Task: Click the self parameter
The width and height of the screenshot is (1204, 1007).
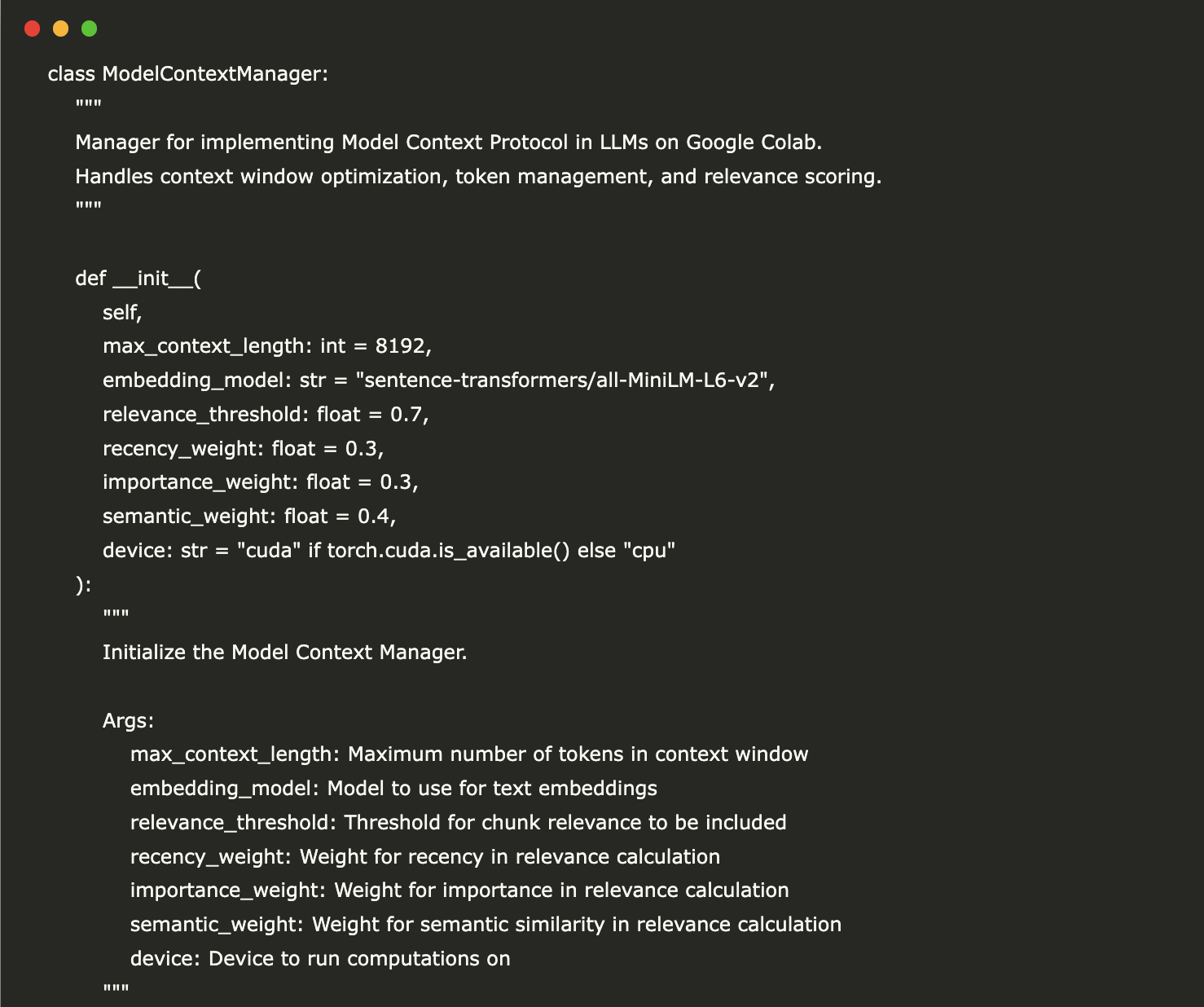Action: pos(121,313)
